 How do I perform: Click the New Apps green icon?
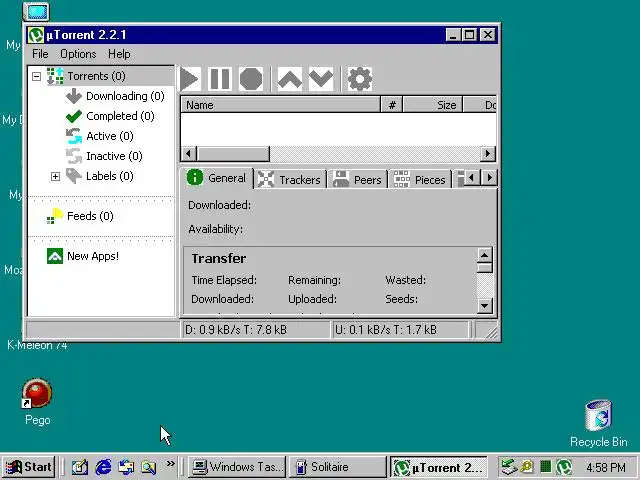55,256
